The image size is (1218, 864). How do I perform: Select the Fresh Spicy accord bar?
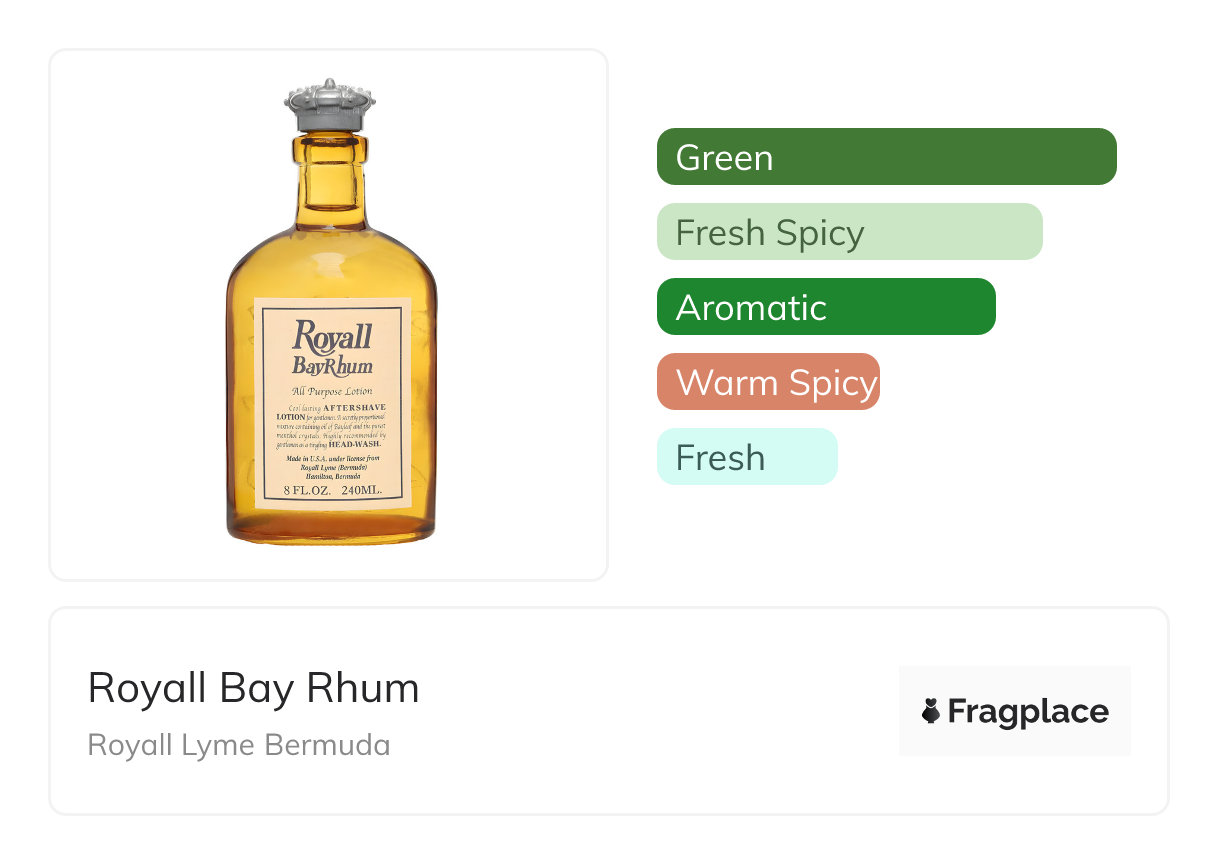coord(849,232)
